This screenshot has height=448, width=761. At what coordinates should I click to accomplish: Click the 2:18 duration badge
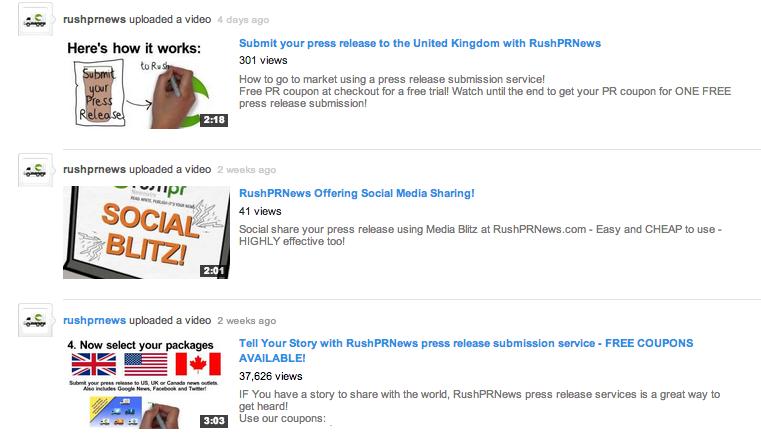pyautogui.click(x=214, y=120)
